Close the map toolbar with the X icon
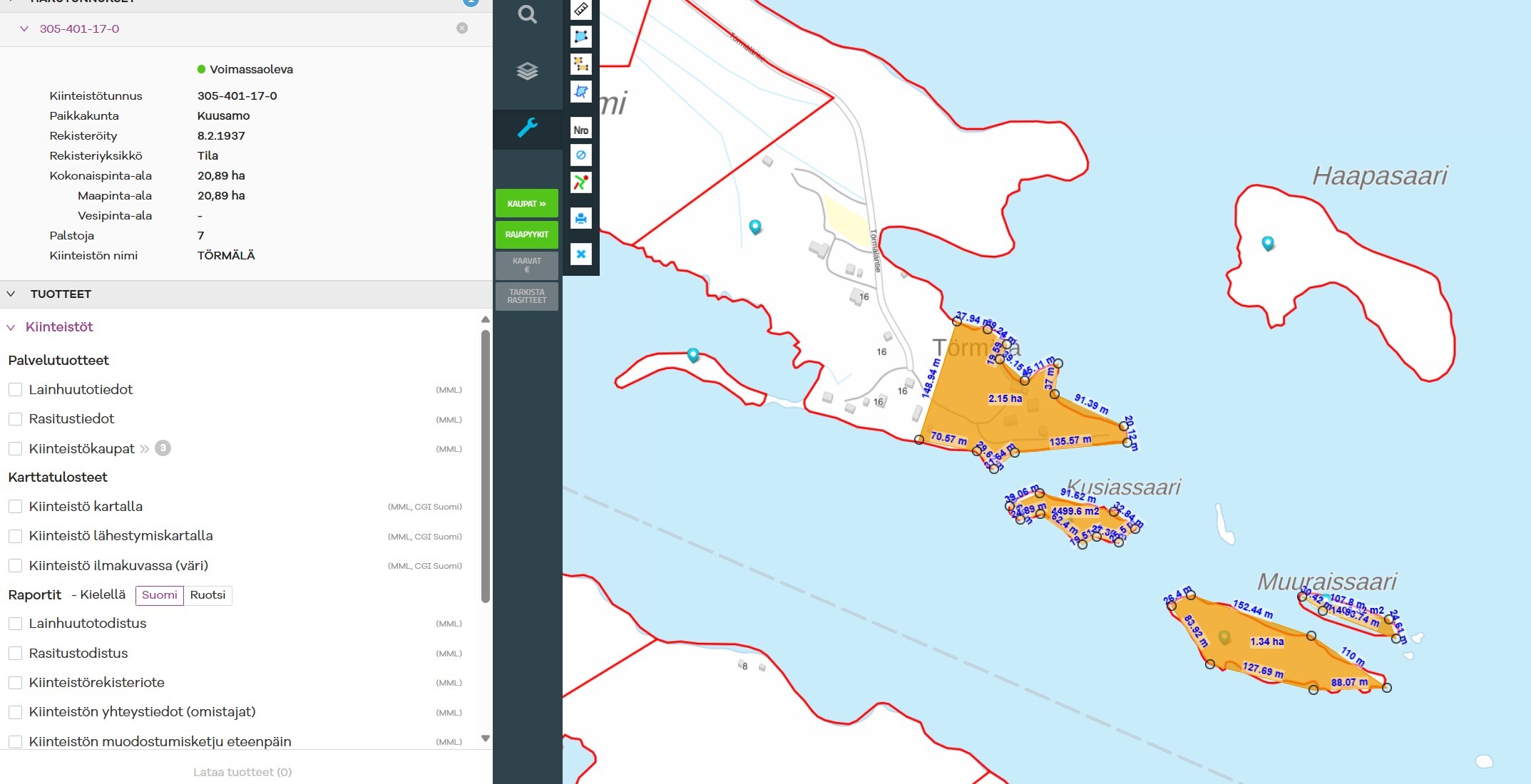 (x=581, y=254)
